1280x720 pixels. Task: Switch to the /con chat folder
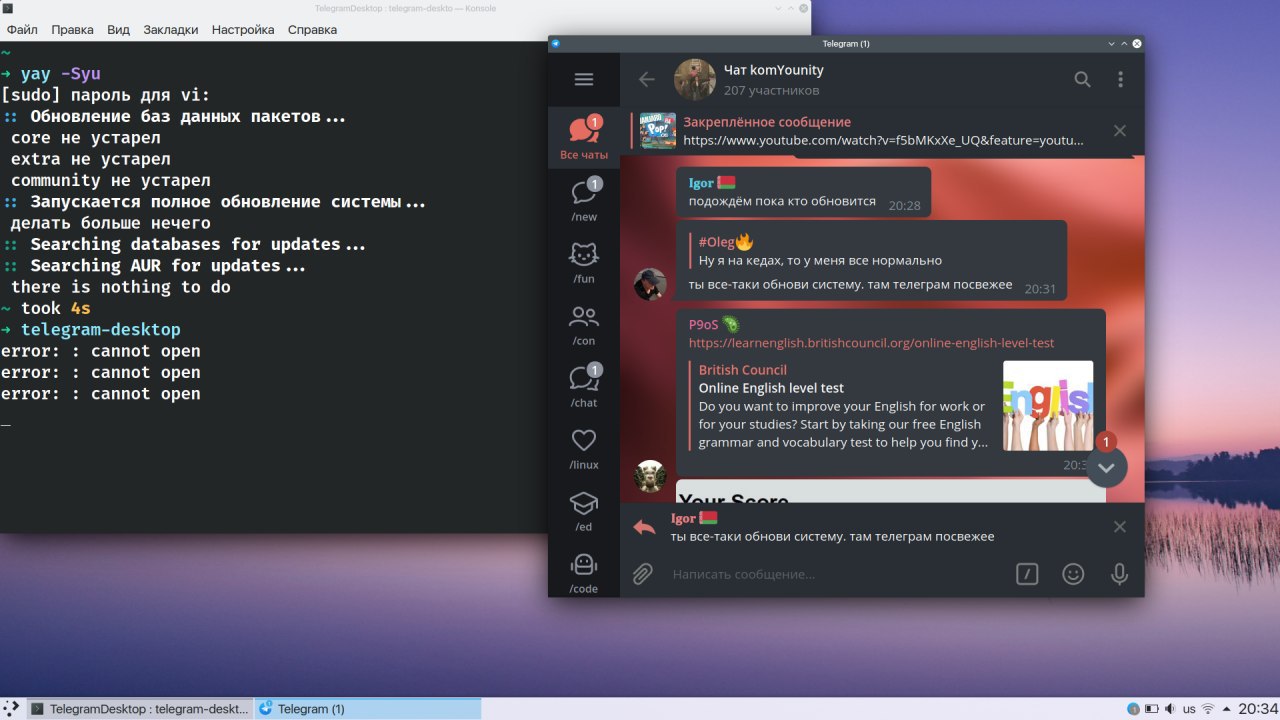click(x=584, y=323)
